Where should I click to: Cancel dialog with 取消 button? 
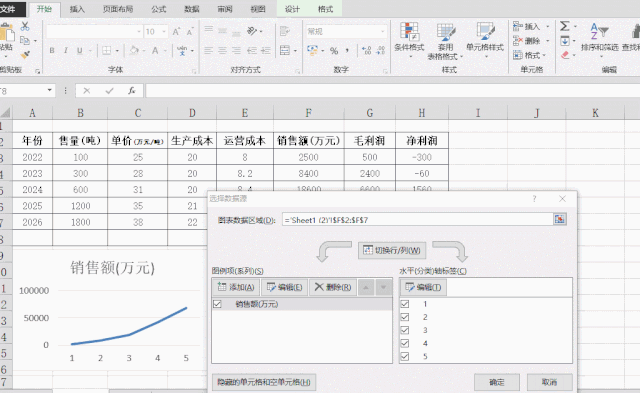549,382
